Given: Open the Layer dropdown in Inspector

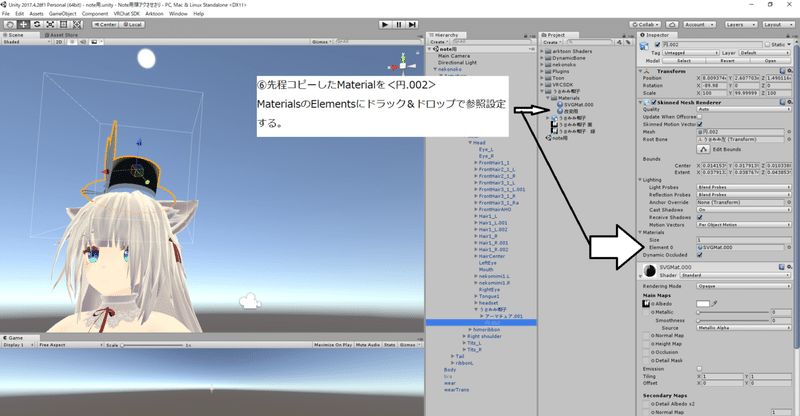Looking at the screenshot, I should (764, 53).
